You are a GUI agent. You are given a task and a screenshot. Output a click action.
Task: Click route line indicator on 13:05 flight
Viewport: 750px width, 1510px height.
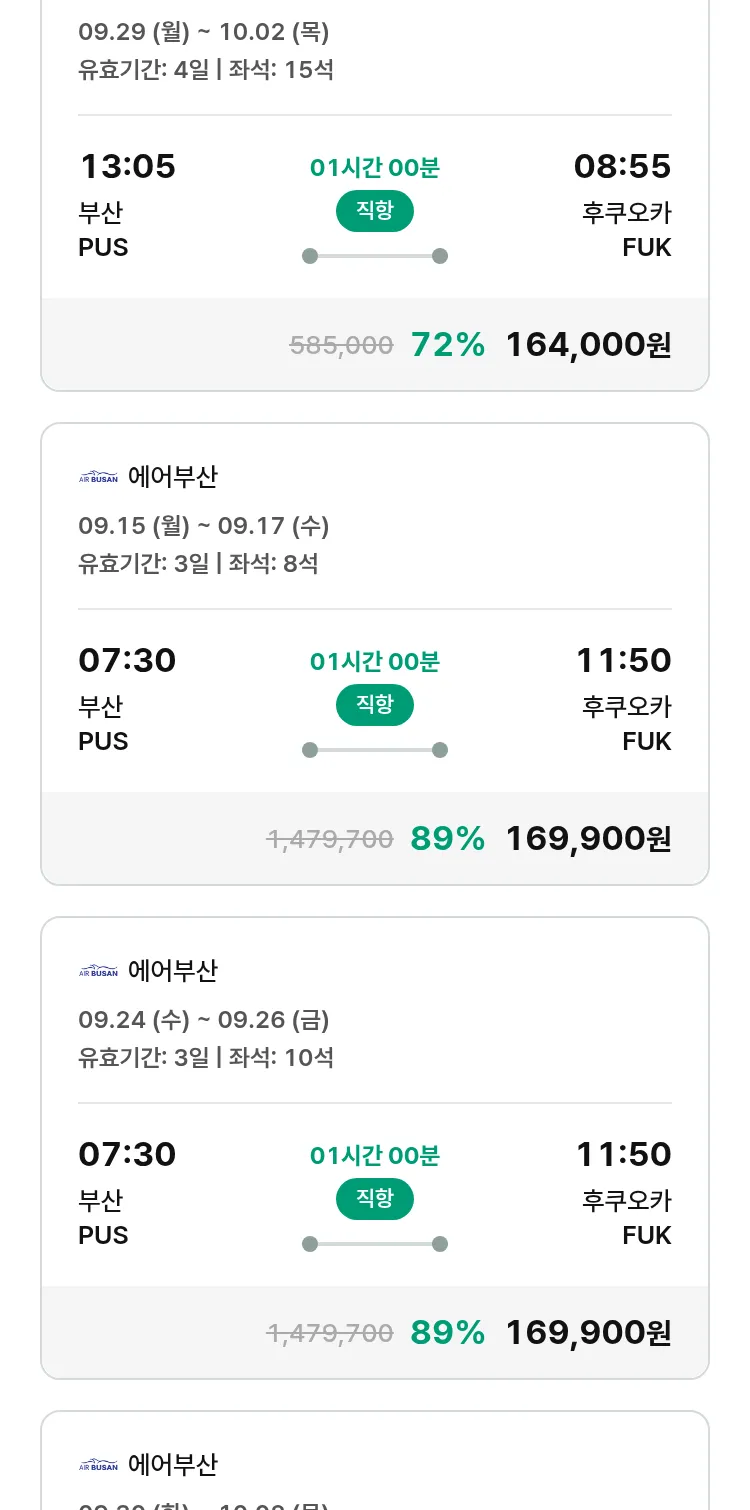[x=374, y=256]
